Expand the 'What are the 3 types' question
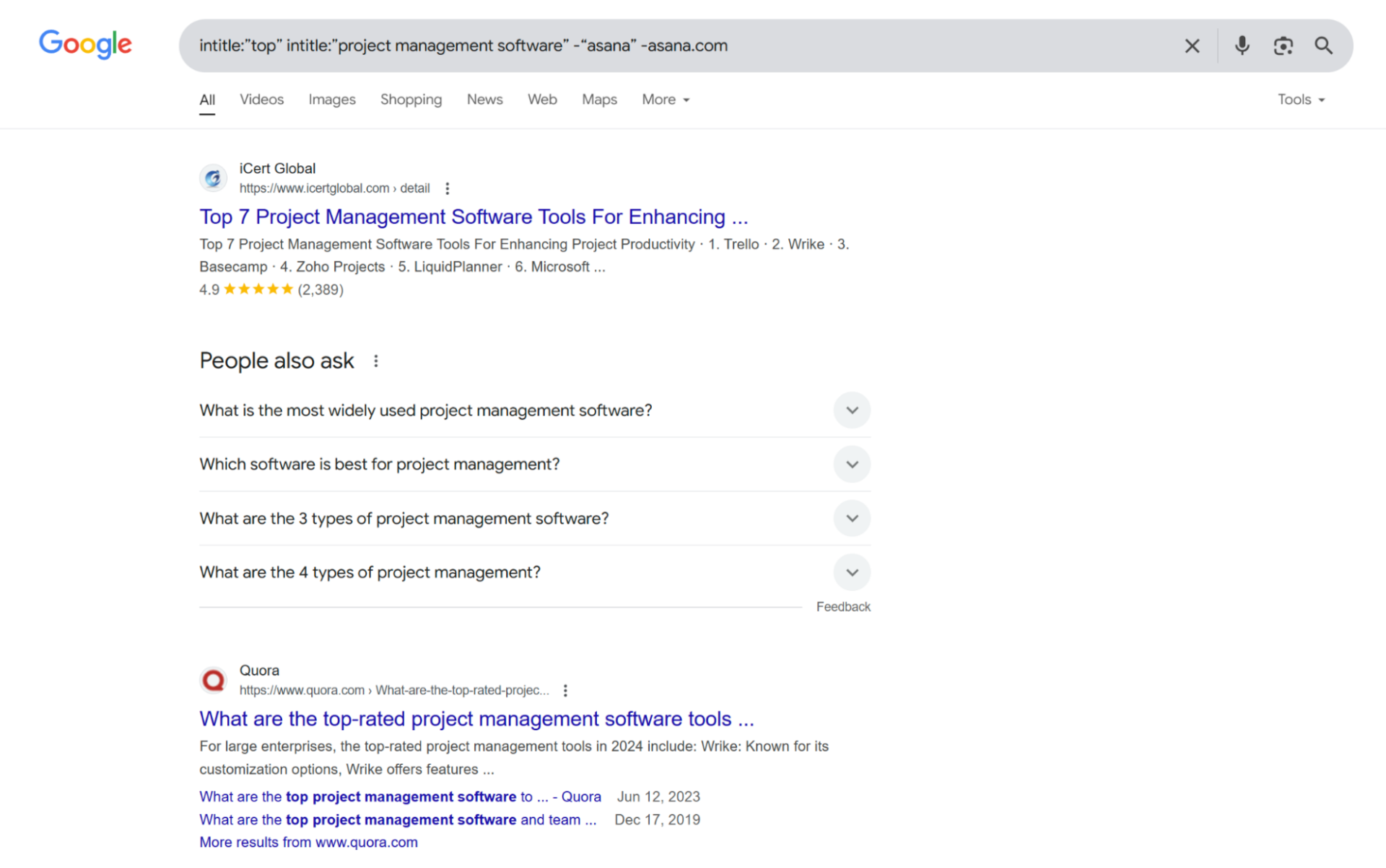Screen dimensions: 1386x868 852,518
